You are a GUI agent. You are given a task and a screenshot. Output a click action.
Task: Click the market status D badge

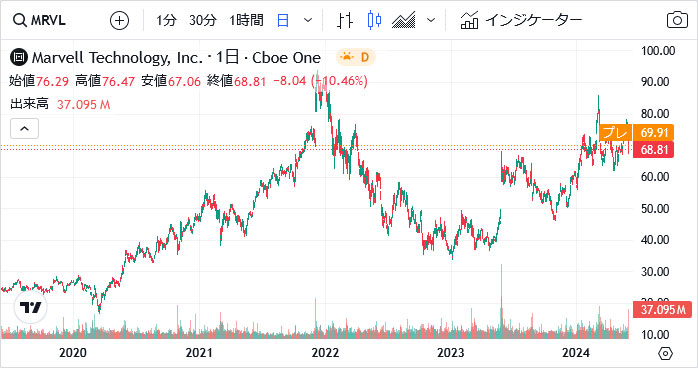[x=356, y=57]
